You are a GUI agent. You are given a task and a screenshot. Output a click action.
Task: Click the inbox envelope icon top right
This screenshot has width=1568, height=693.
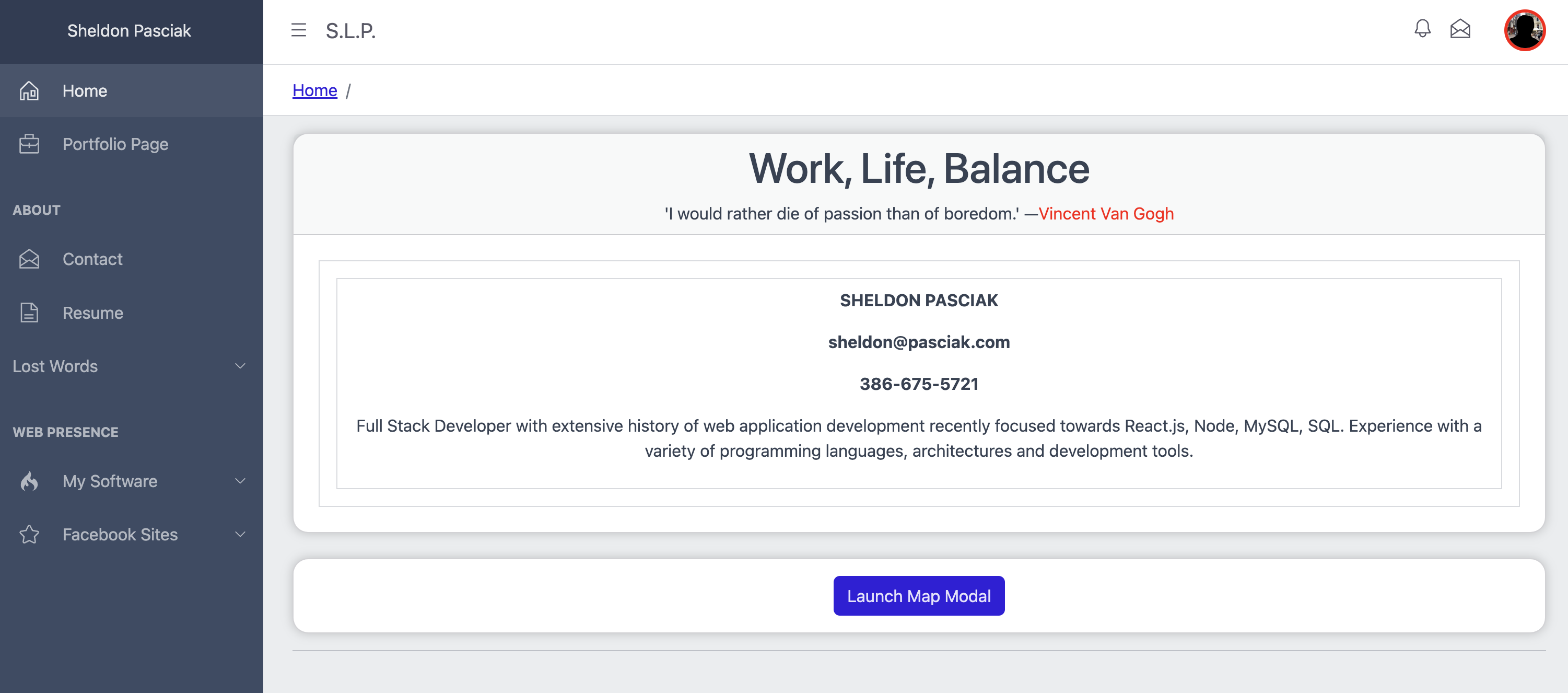[x=1460, y=30]
